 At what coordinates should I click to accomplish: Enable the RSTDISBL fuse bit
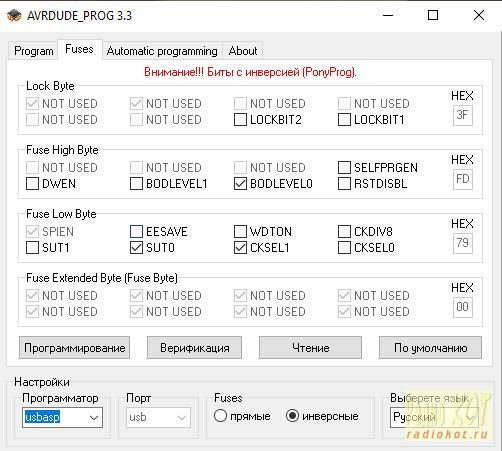pyautogui.click(x=344, y=184)
